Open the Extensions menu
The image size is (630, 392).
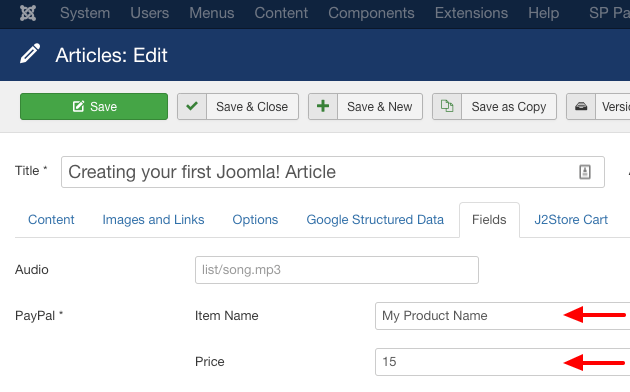click(471, 13)
